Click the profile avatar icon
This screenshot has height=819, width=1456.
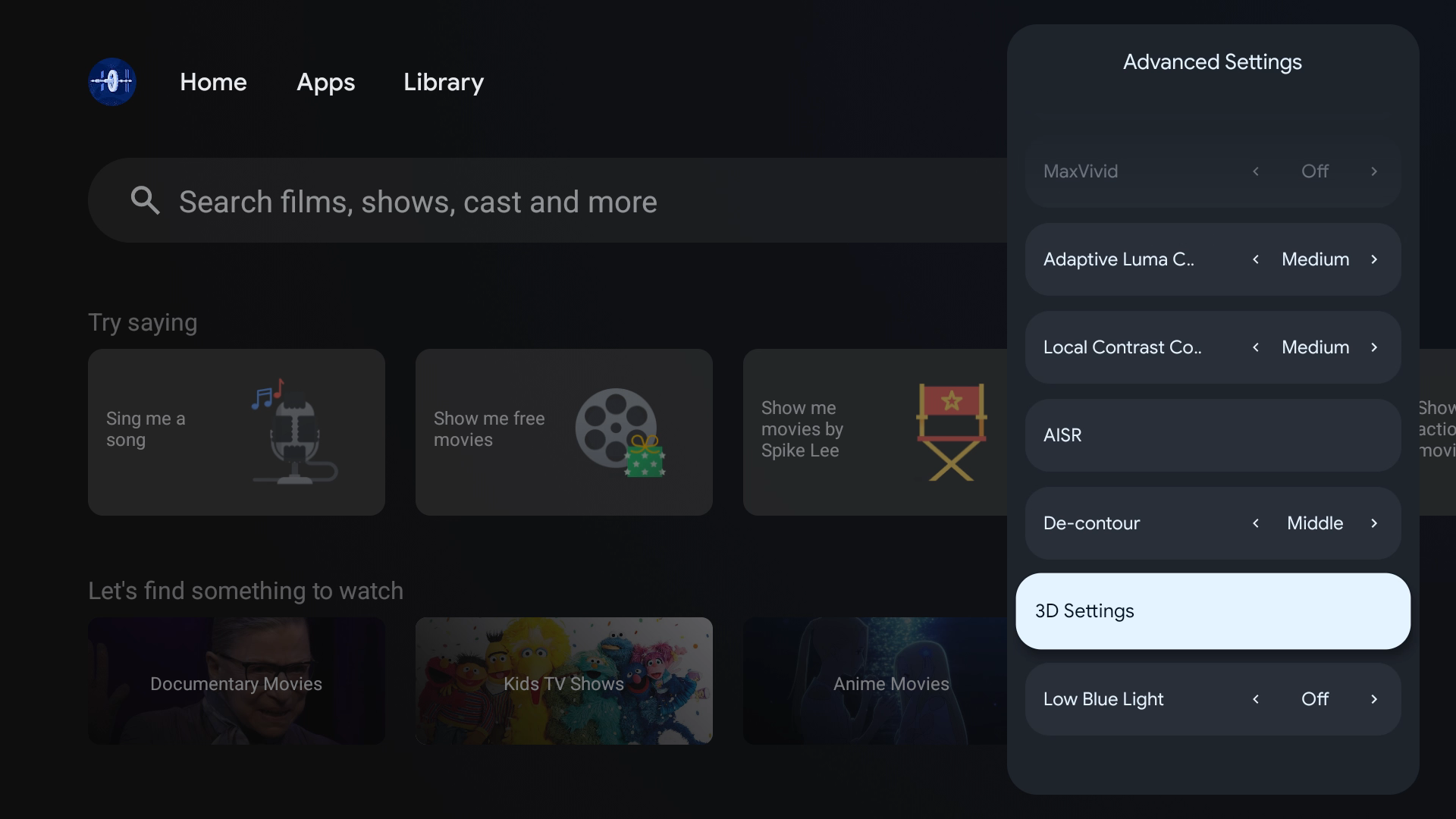(x=112, y=82)
